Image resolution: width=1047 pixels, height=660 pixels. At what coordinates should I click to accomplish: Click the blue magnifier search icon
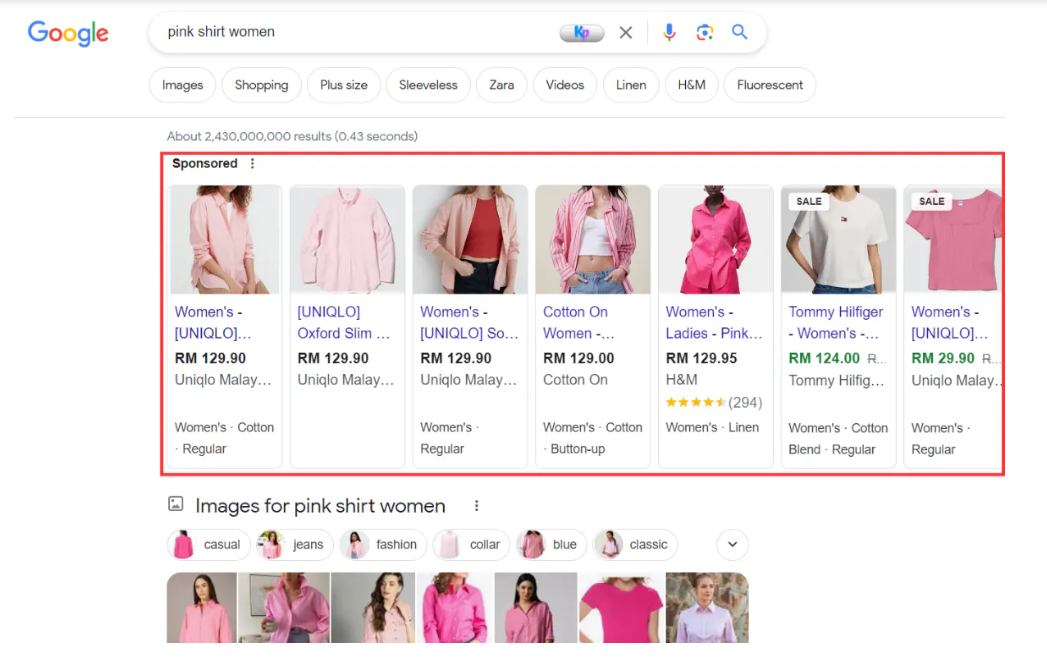click(739, 31)
